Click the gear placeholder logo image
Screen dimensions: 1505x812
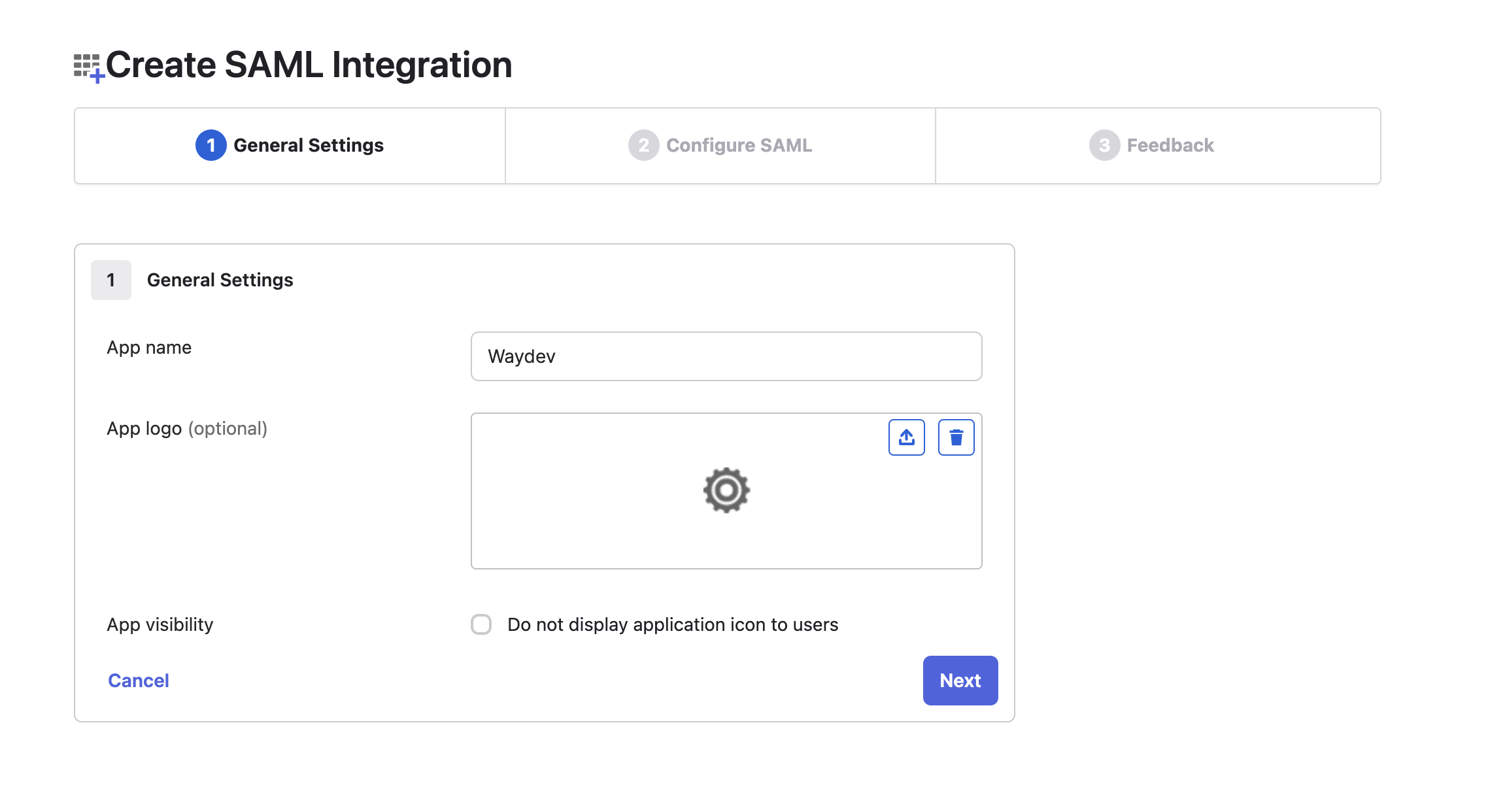point(726,490)
